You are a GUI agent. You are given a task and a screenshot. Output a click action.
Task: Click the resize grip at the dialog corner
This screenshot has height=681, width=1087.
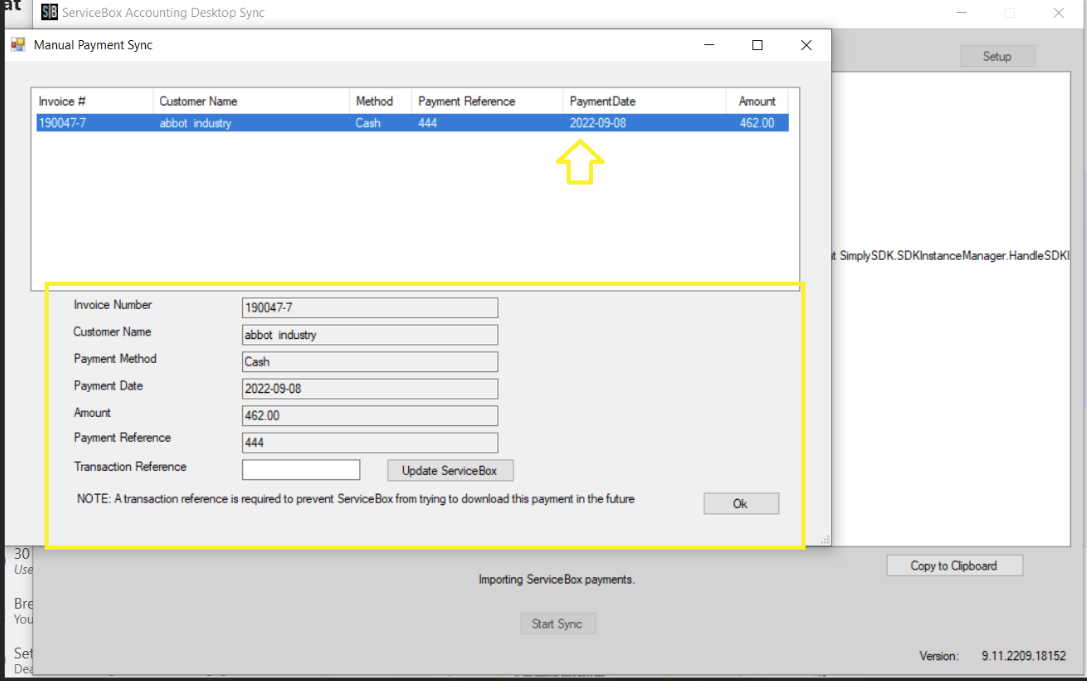point(825,540)
